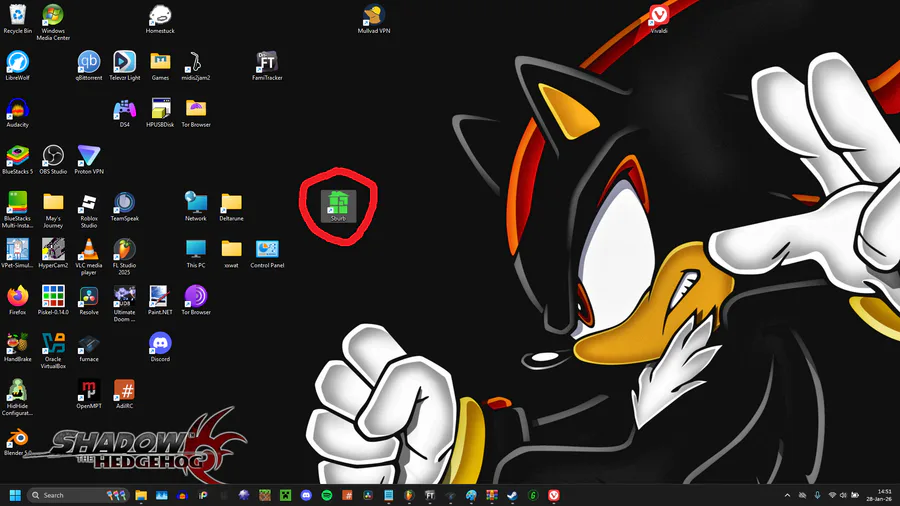Viewport: 900px width, 506px height.
Task: Select the Resolve desktop icon
Action: tap(88, 301)
